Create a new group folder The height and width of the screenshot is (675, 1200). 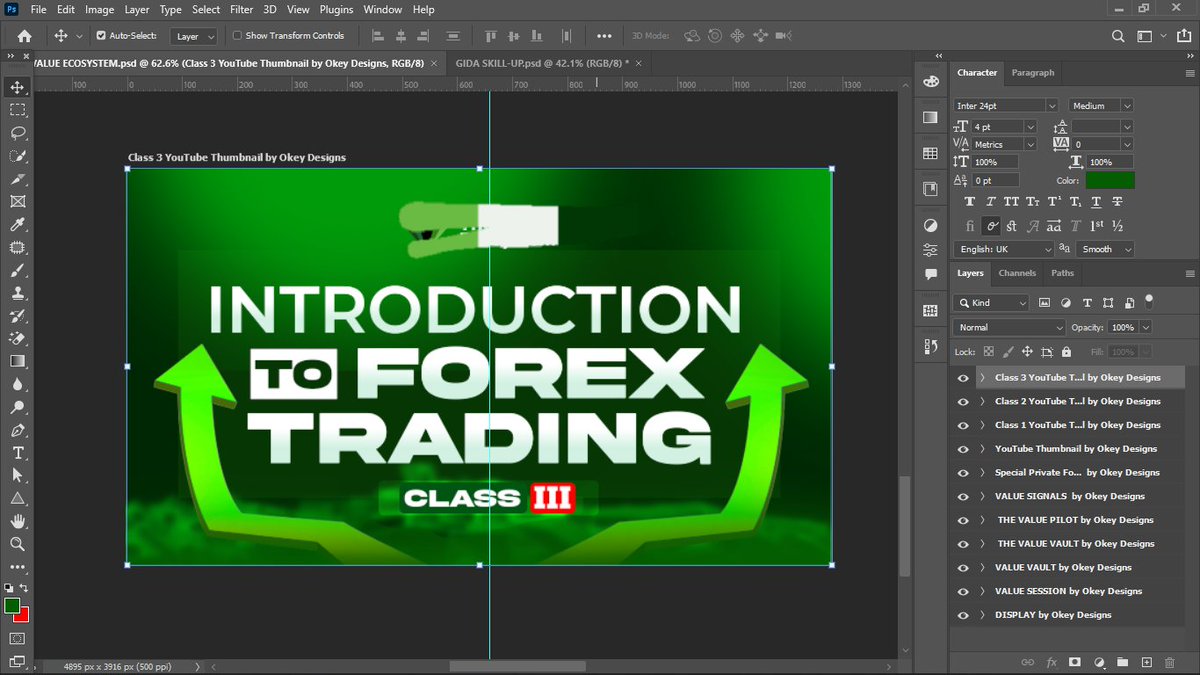click(1123, 662)
